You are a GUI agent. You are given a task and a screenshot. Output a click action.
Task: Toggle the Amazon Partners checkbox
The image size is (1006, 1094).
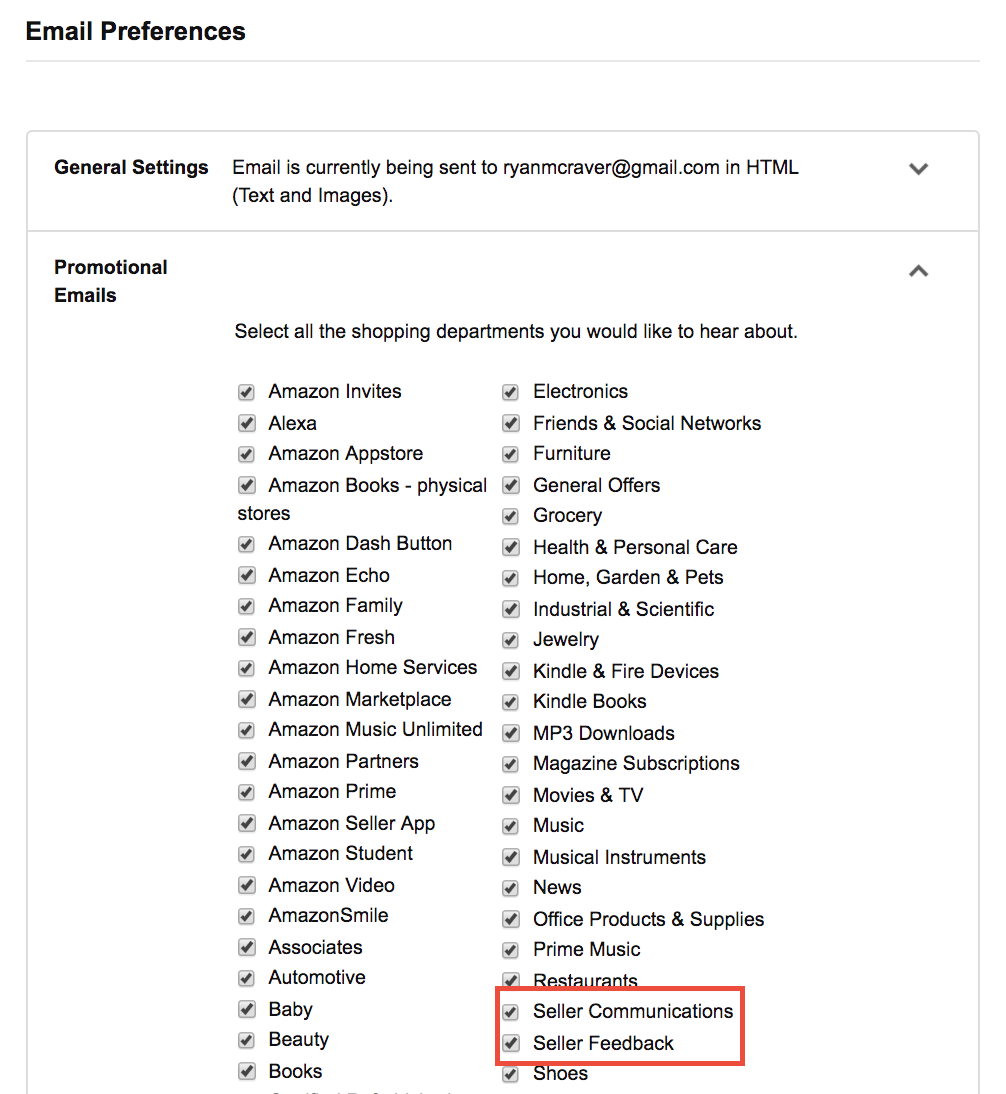click(x=246, y=761)
